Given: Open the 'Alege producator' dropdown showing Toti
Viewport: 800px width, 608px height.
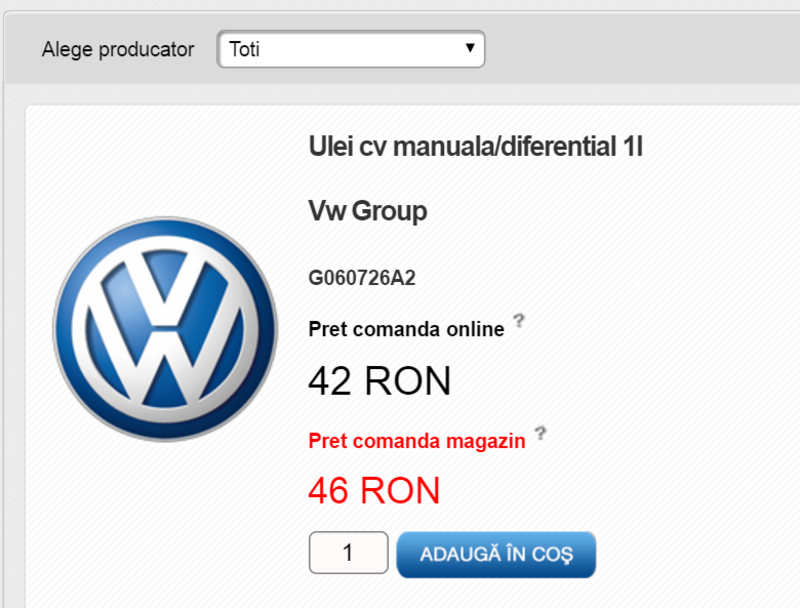Looking at the screenshot, I should tap(351, 49).
